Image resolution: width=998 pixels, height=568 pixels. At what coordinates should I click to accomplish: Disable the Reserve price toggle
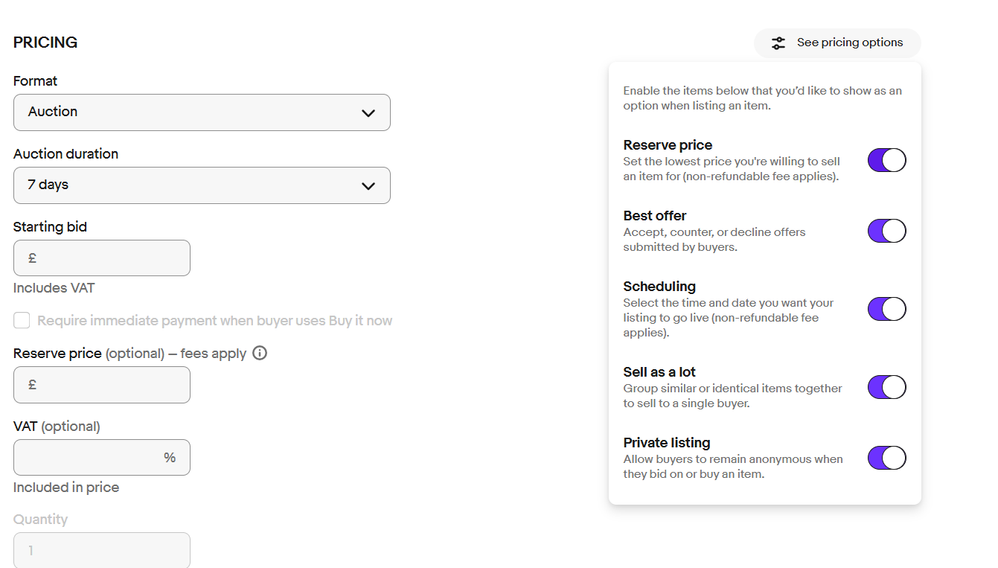click(886, 160)
